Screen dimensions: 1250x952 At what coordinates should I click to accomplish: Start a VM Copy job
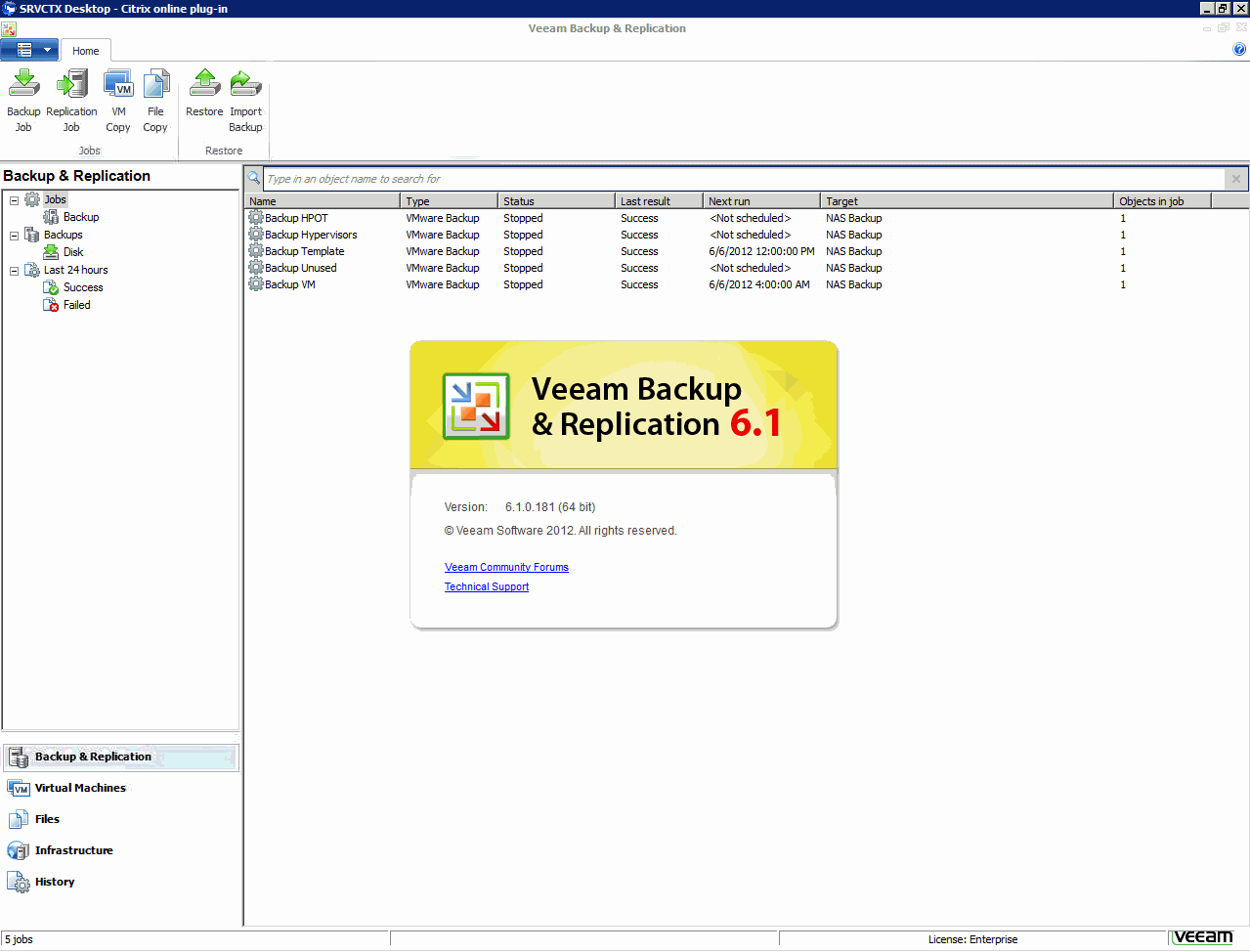118,101
